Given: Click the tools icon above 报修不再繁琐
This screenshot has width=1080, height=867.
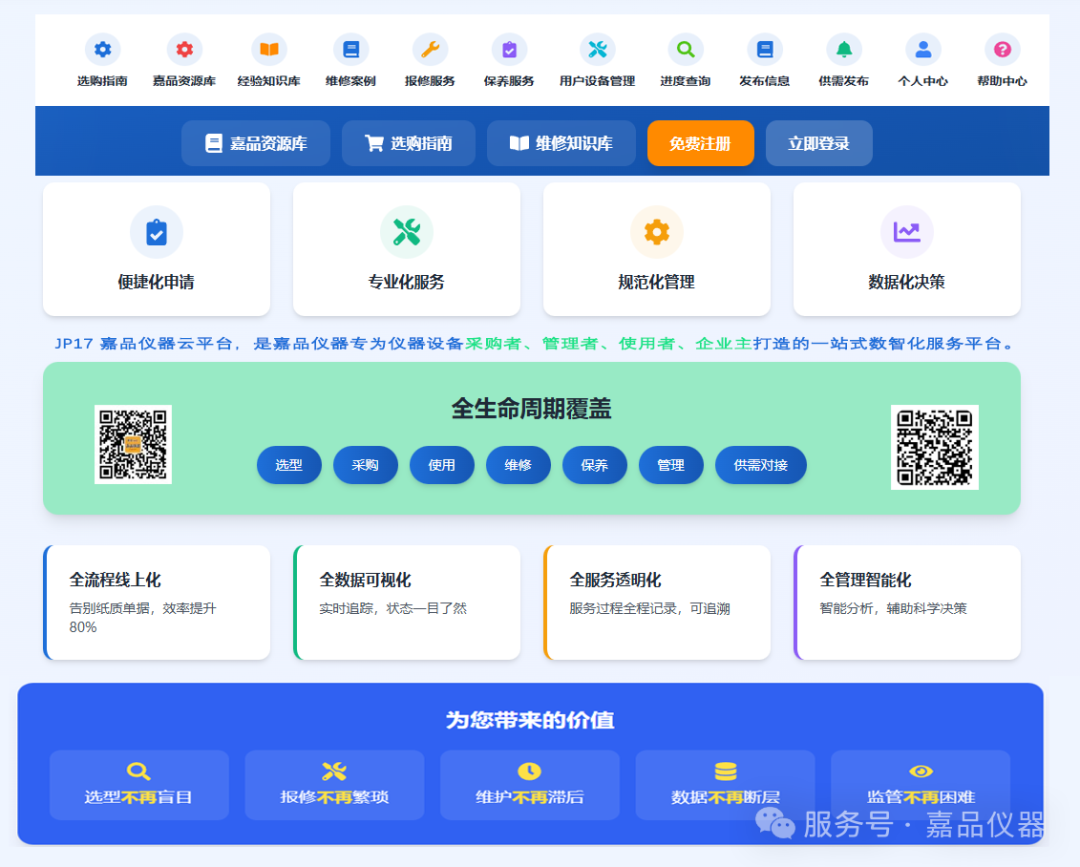Looking at the screenshot, I should pos(334,771).
